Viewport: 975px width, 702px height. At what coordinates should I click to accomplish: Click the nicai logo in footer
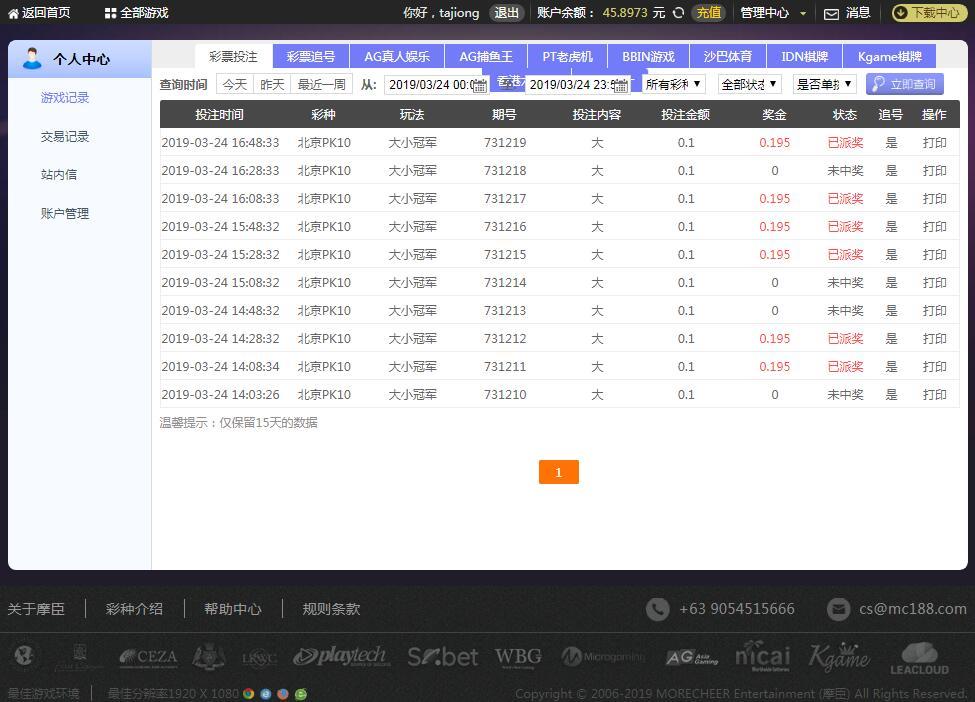[762, 656]
